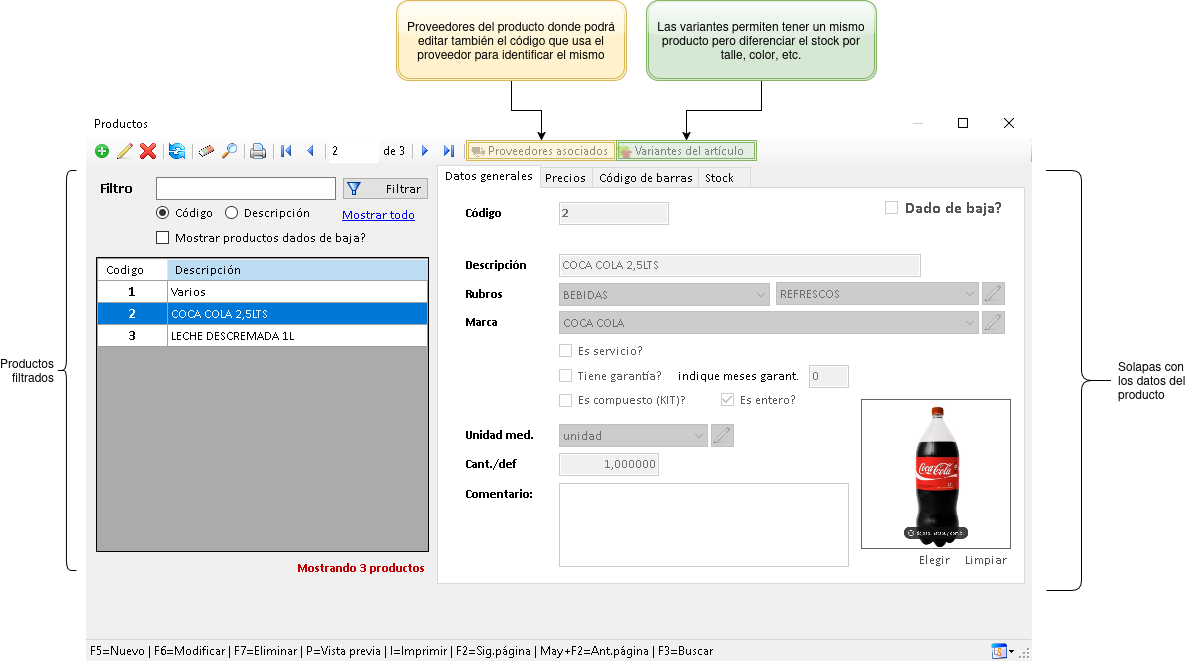Screen dimensions: 1190x662
Task: Click the refresh list icon in toolbar
Action: click(x=177, y=151)
